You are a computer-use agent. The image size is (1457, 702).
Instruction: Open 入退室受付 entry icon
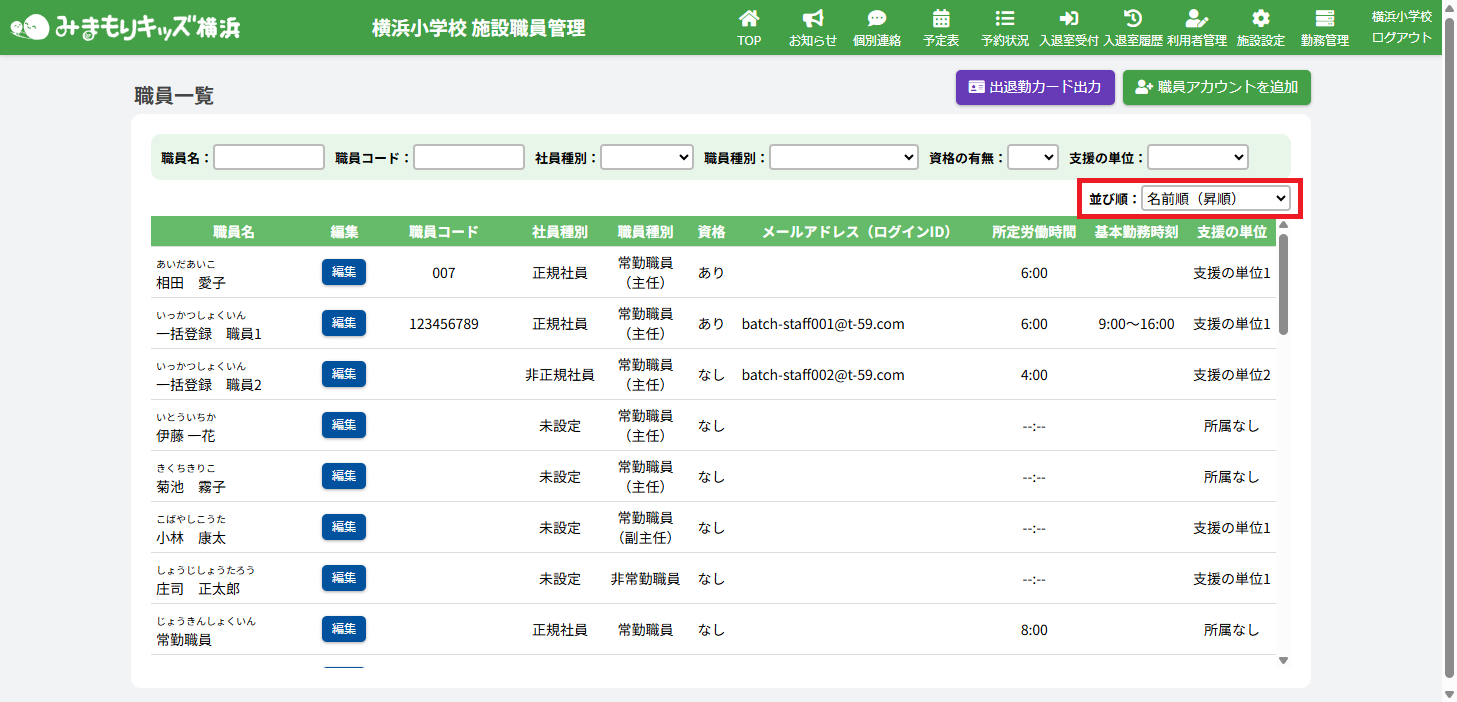[1068, 19]
